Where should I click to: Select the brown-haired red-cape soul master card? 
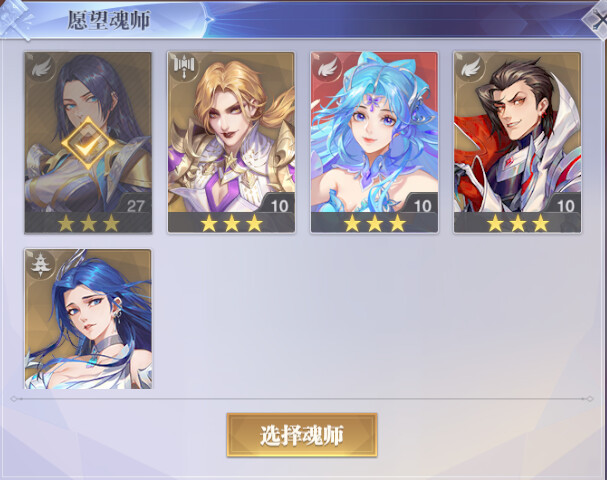click(x=518, y=142)
